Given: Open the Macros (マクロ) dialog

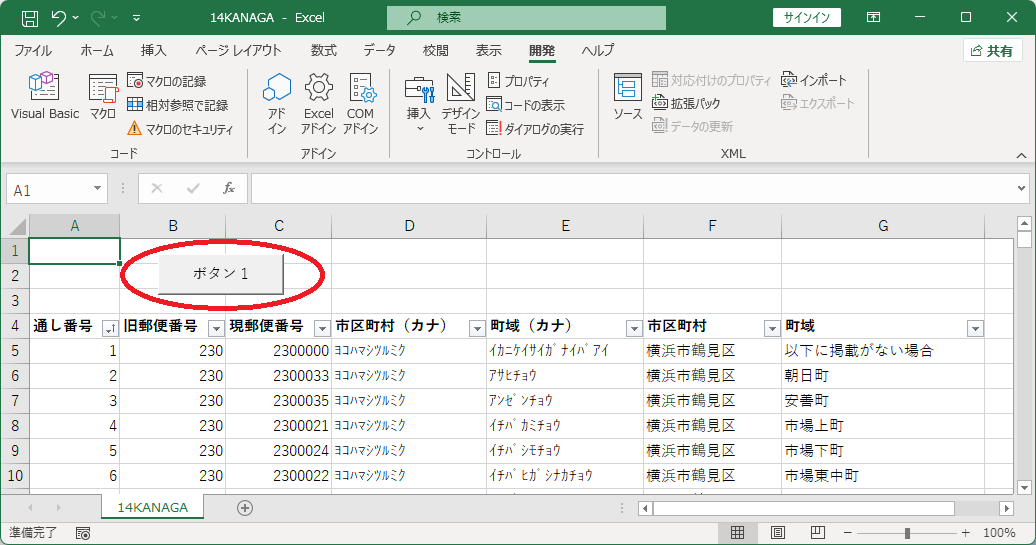Looking at the screenshot, I should tap(103, 96).
